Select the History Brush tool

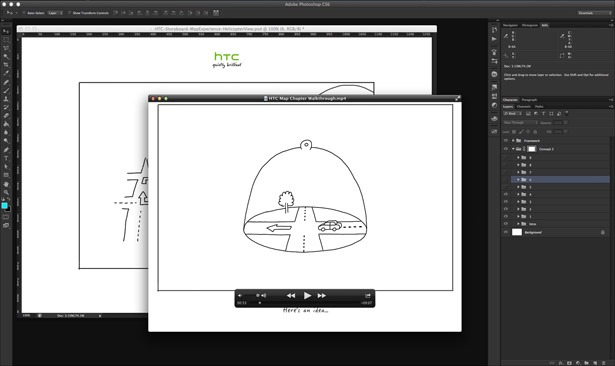point(6,107)
